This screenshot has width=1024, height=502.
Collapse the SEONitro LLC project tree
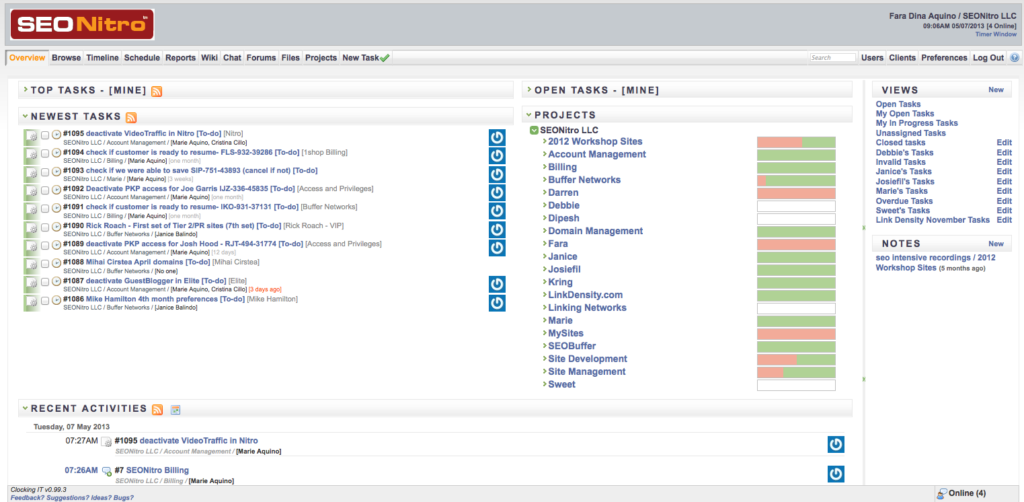coord(534,131)
